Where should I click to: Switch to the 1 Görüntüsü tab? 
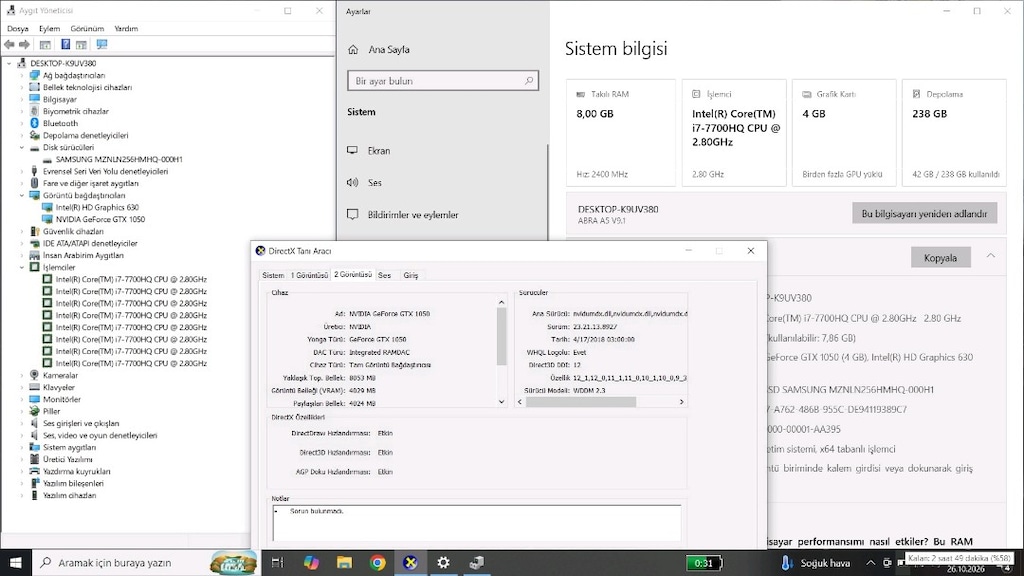tap(309, 276)
